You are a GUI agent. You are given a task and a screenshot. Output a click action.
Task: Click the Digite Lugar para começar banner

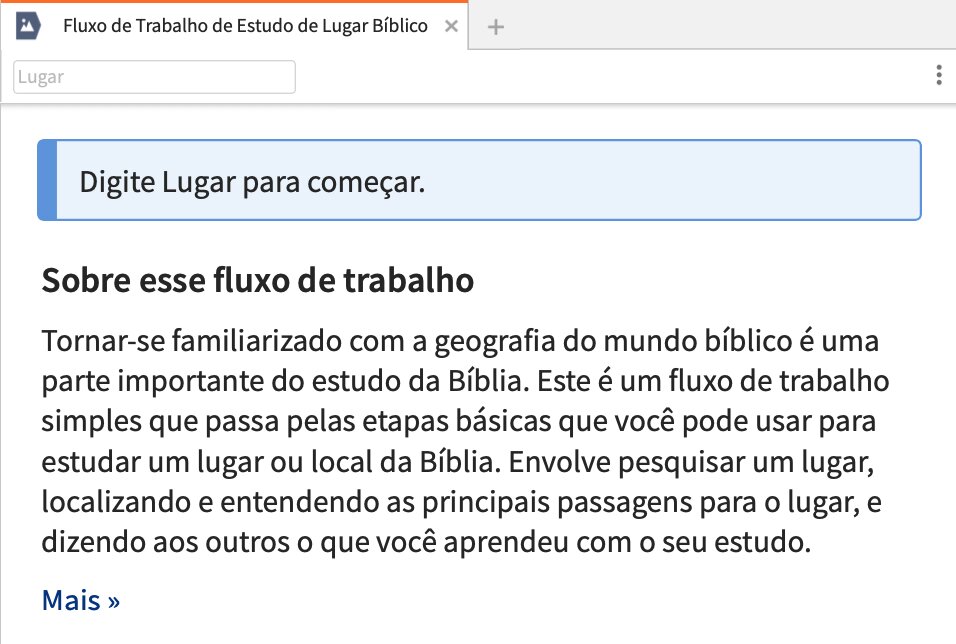479,180
